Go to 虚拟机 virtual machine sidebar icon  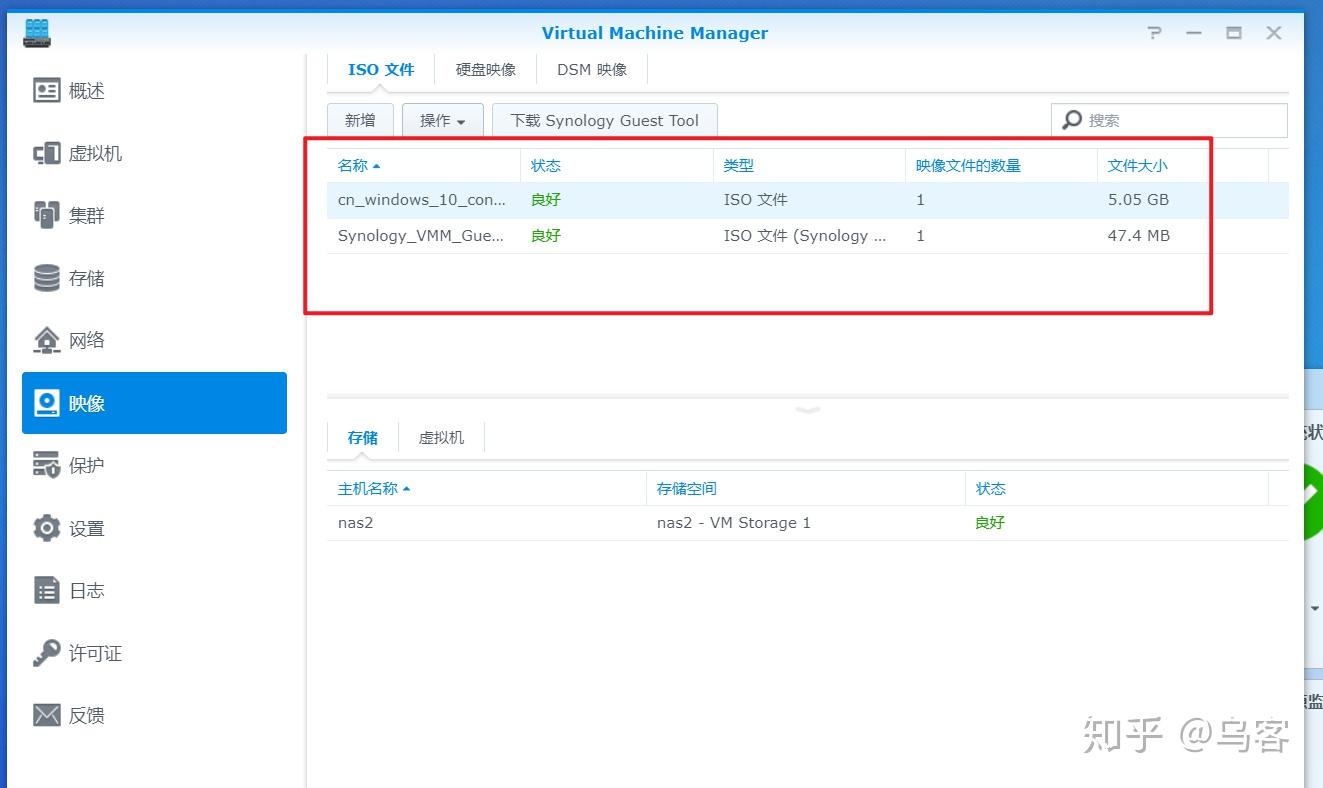tap(47, 153)
